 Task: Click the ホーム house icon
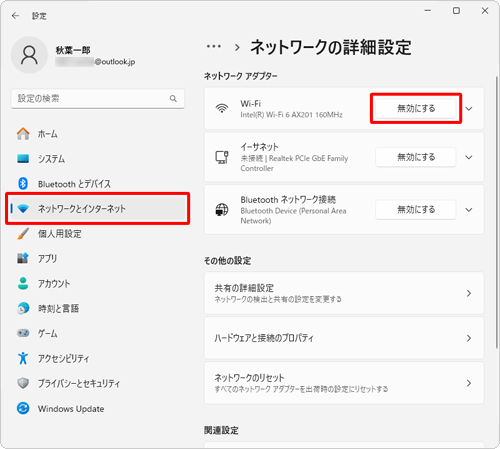(23, 134)
